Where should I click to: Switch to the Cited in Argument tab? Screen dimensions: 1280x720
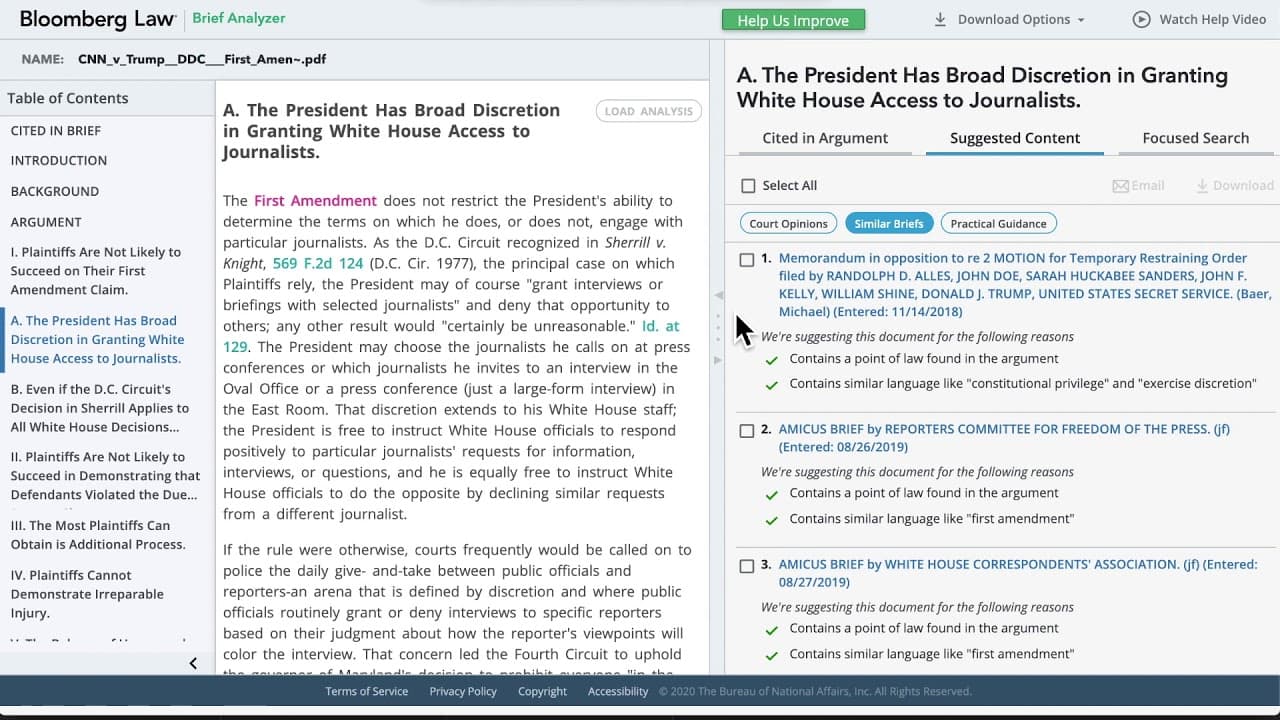(x=825, y=138)
